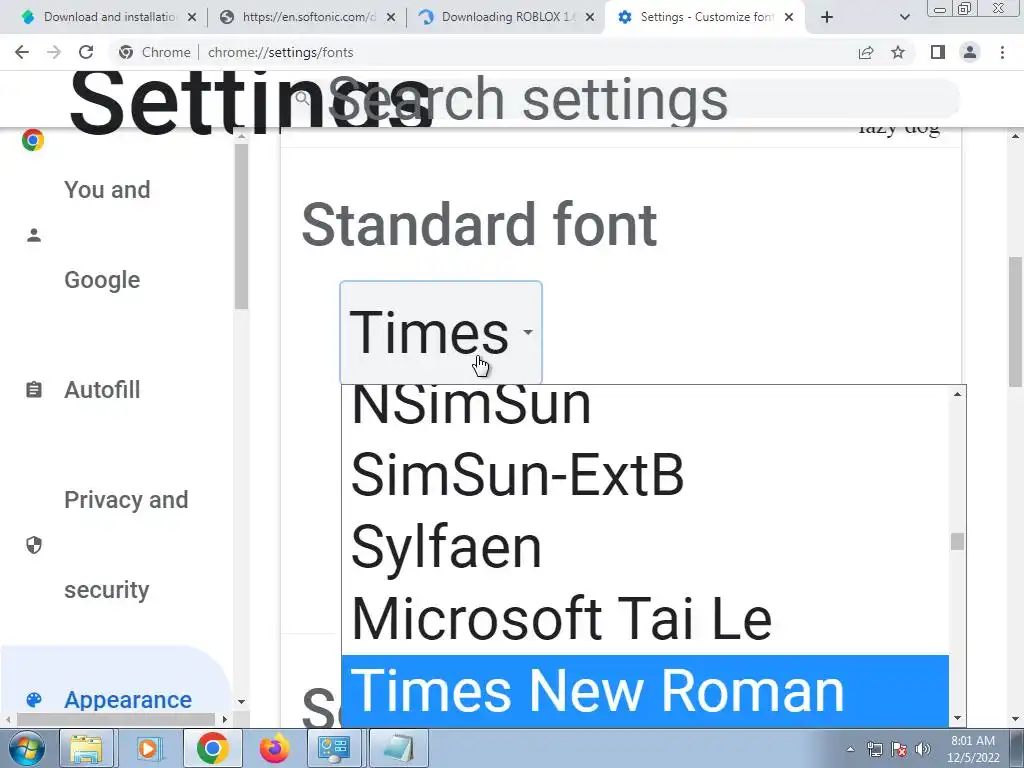Go back to the previous page
The width and height of the screenshot is (1024, 768).
(x=22, y=53)
